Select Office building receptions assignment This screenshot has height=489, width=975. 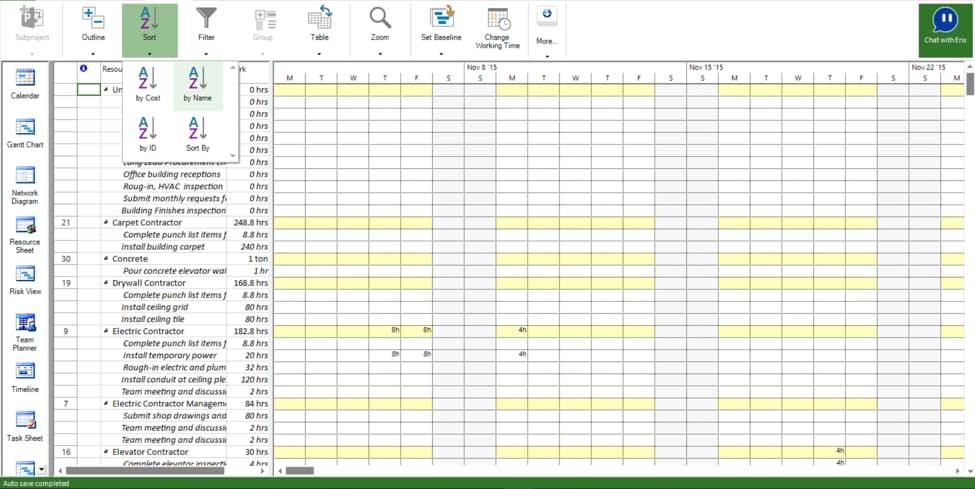[171, 175]
